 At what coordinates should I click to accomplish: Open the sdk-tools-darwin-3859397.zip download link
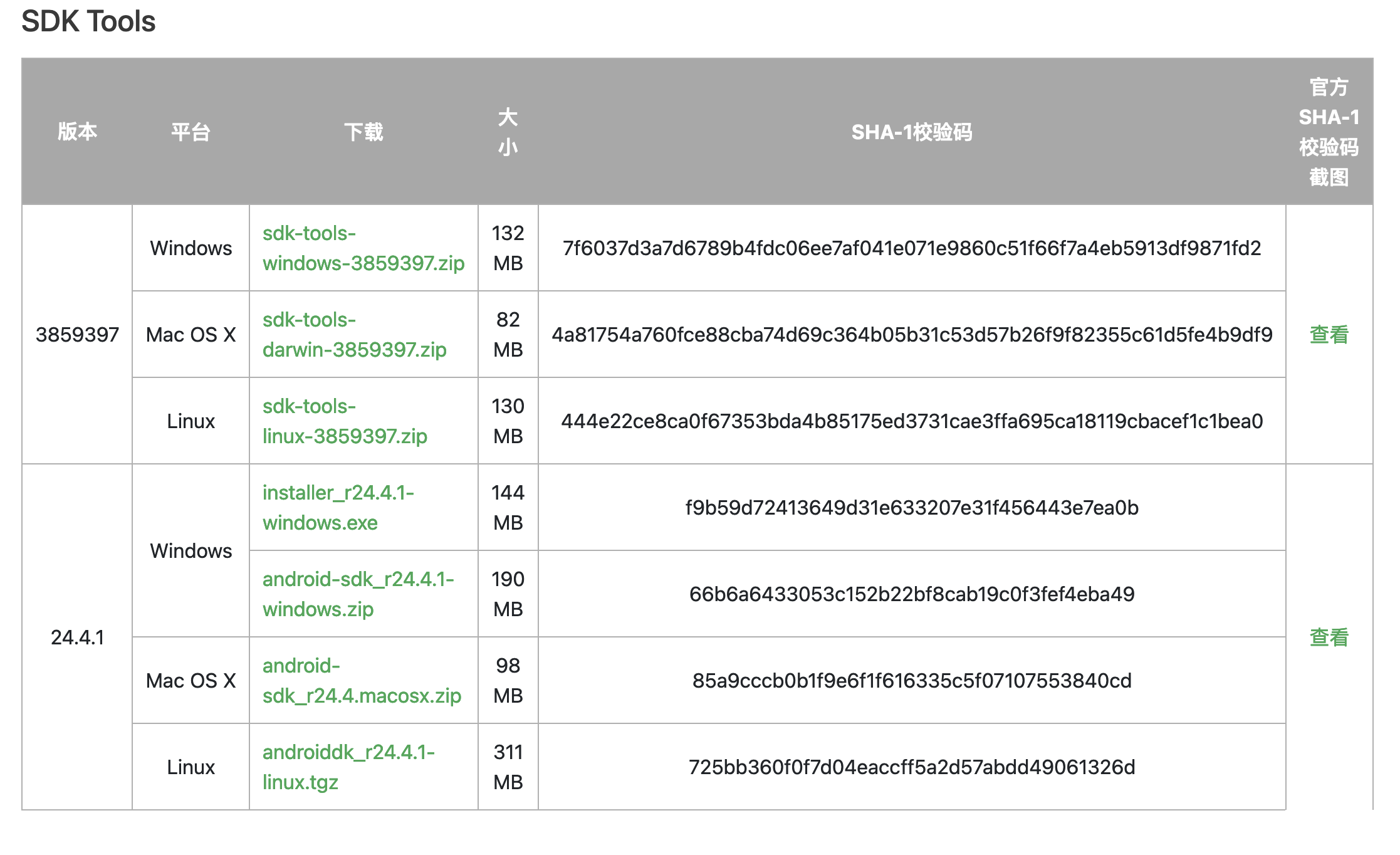pyautogui.click(x=355, y=335)
